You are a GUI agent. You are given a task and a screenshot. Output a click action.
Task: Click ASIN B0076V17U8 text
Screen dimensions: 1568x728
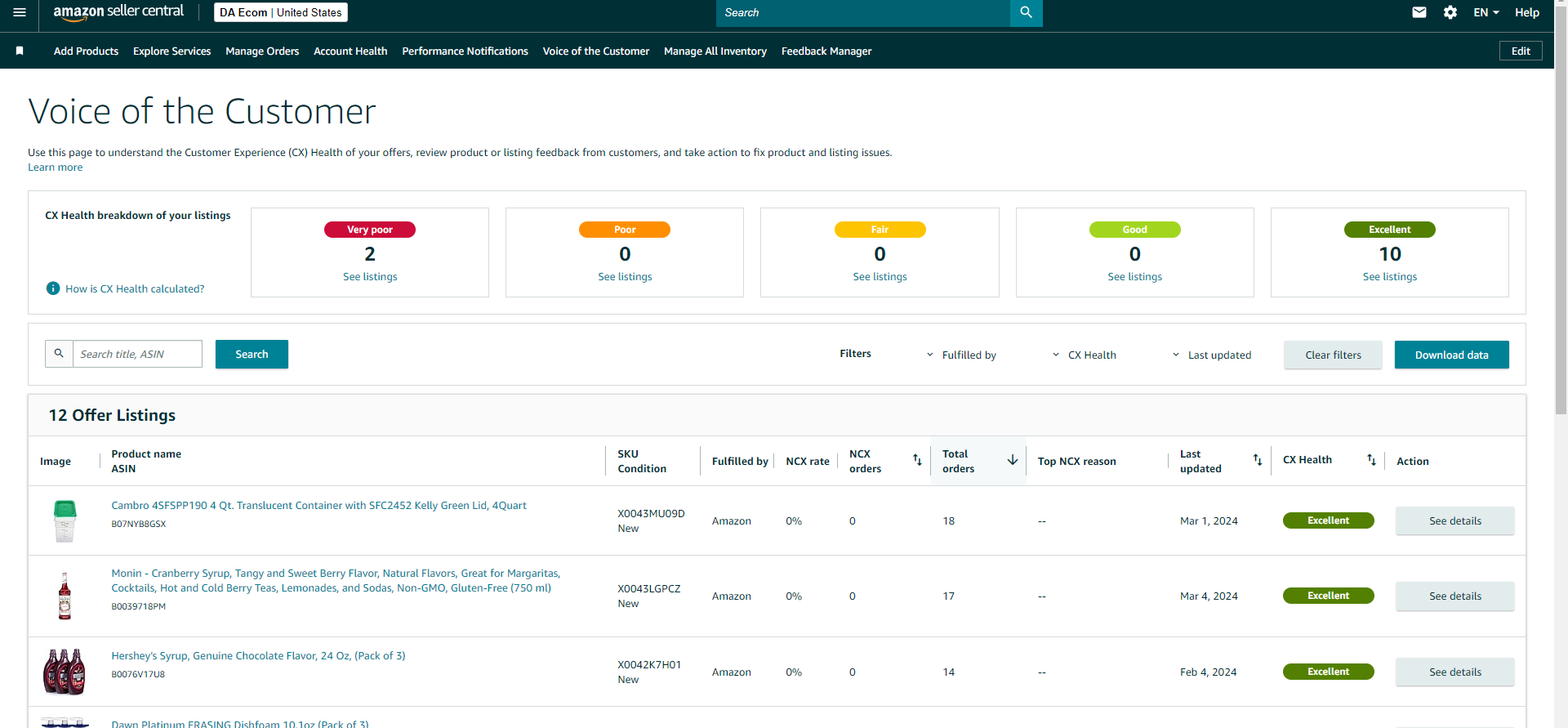click(x=138, y=675)
